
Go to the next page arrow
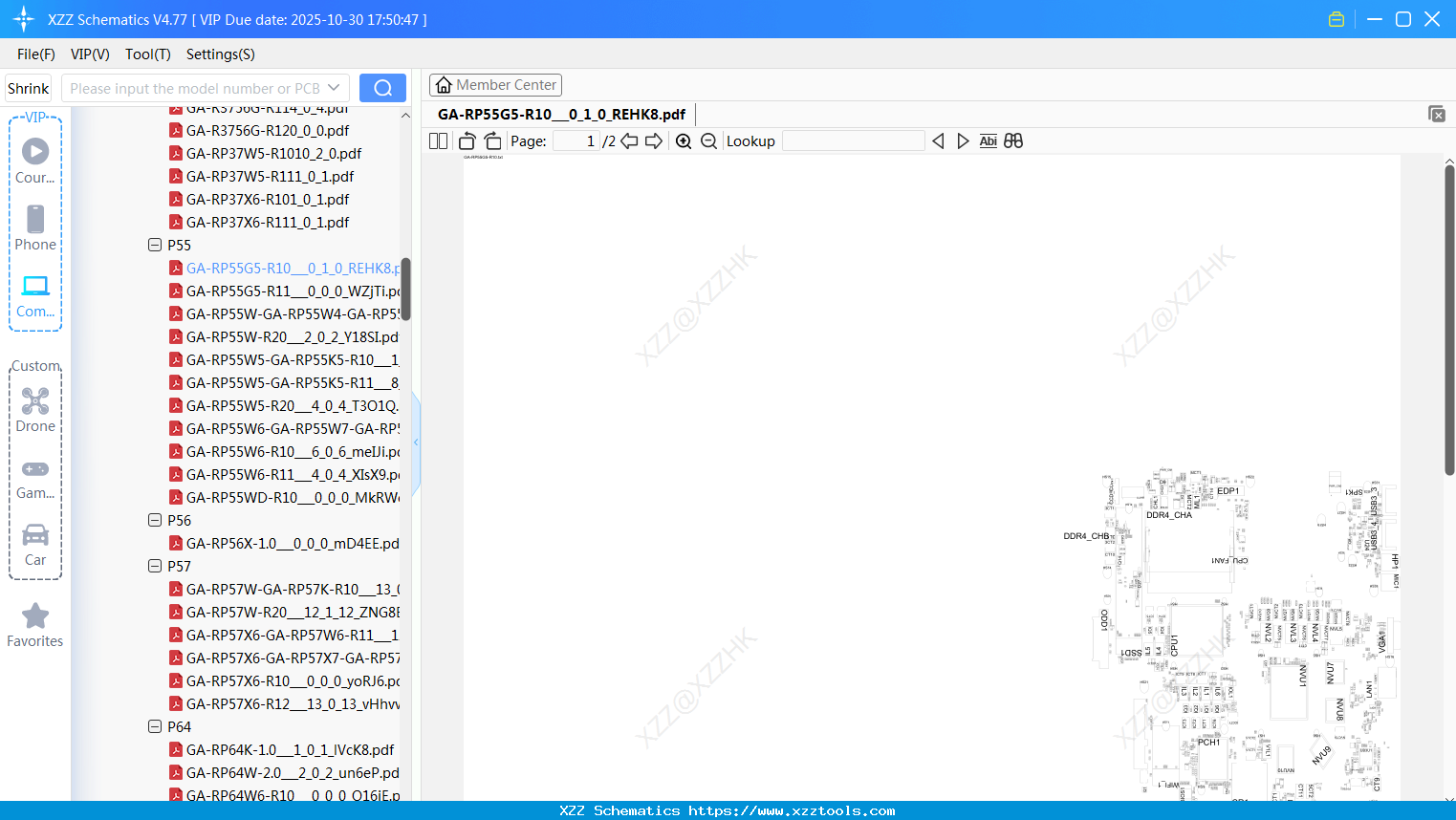coord(654,140)
